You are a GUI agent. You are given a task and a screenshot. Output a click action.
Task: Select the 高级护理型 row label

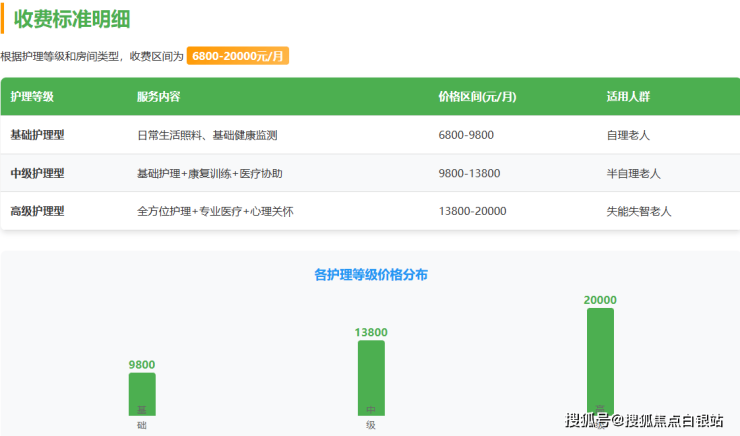(37, 211)
